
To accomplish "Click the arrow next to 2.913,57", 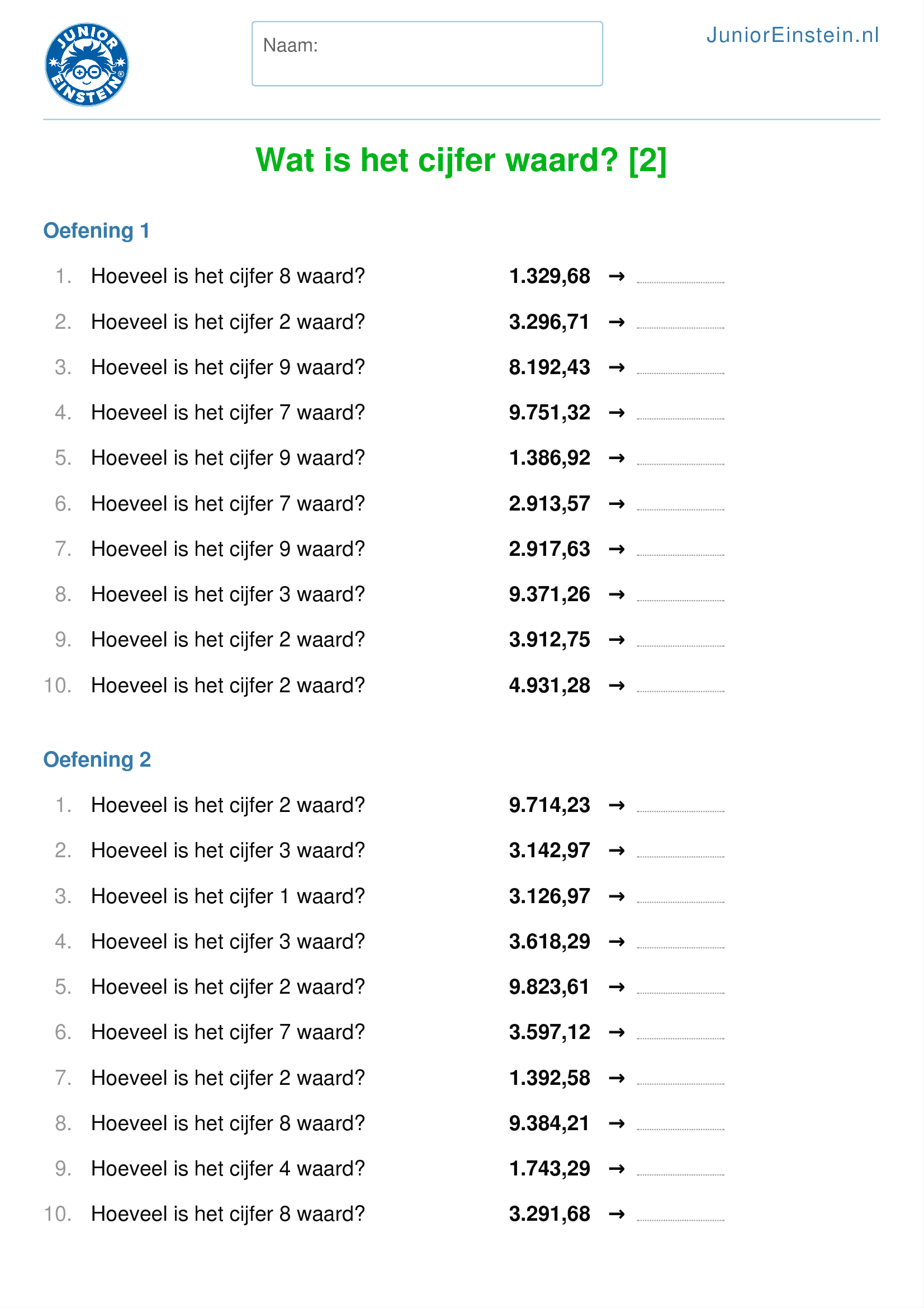I will pos(617,504).
